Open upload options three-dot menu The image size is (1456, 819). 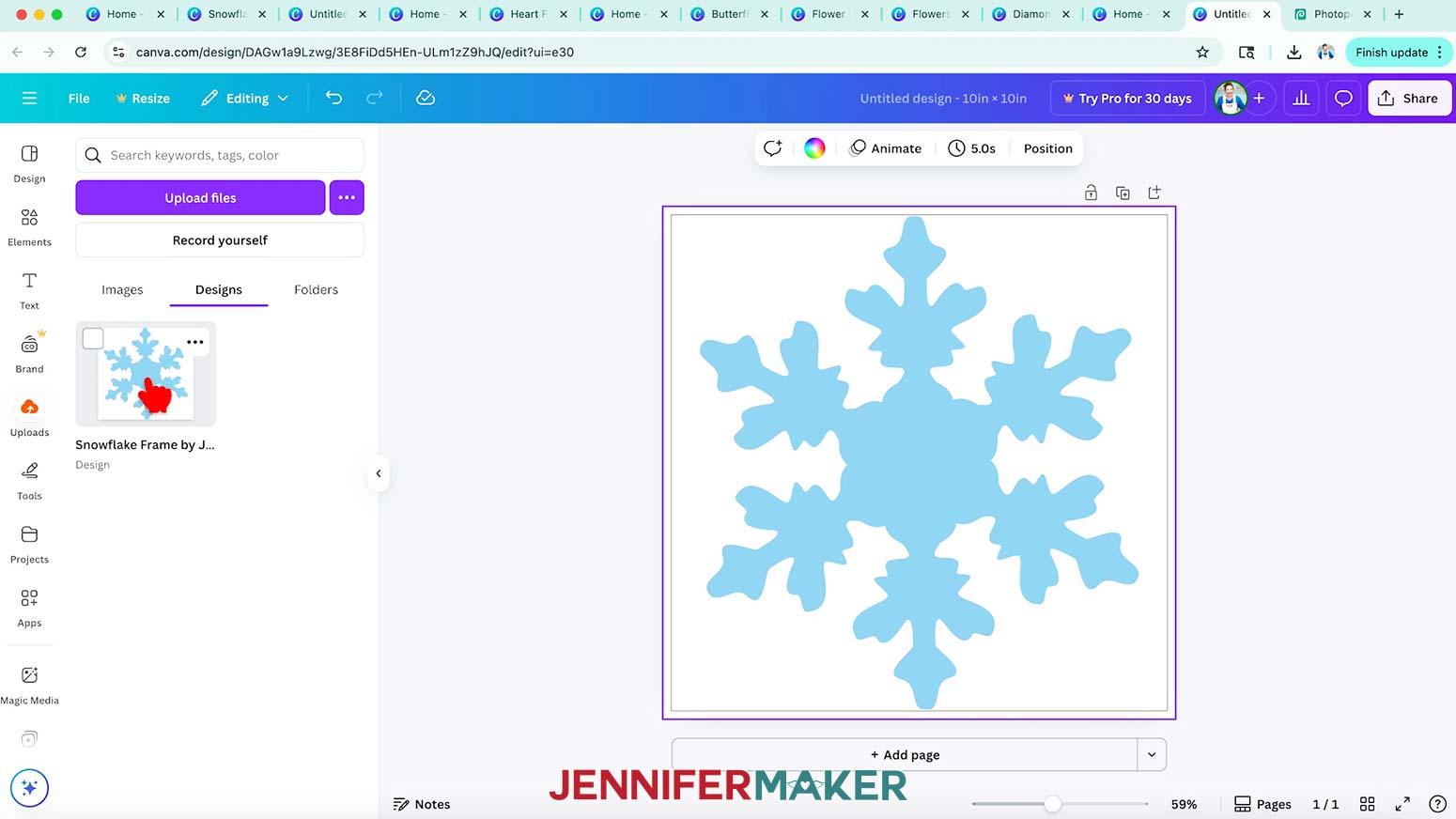[347, 197]
